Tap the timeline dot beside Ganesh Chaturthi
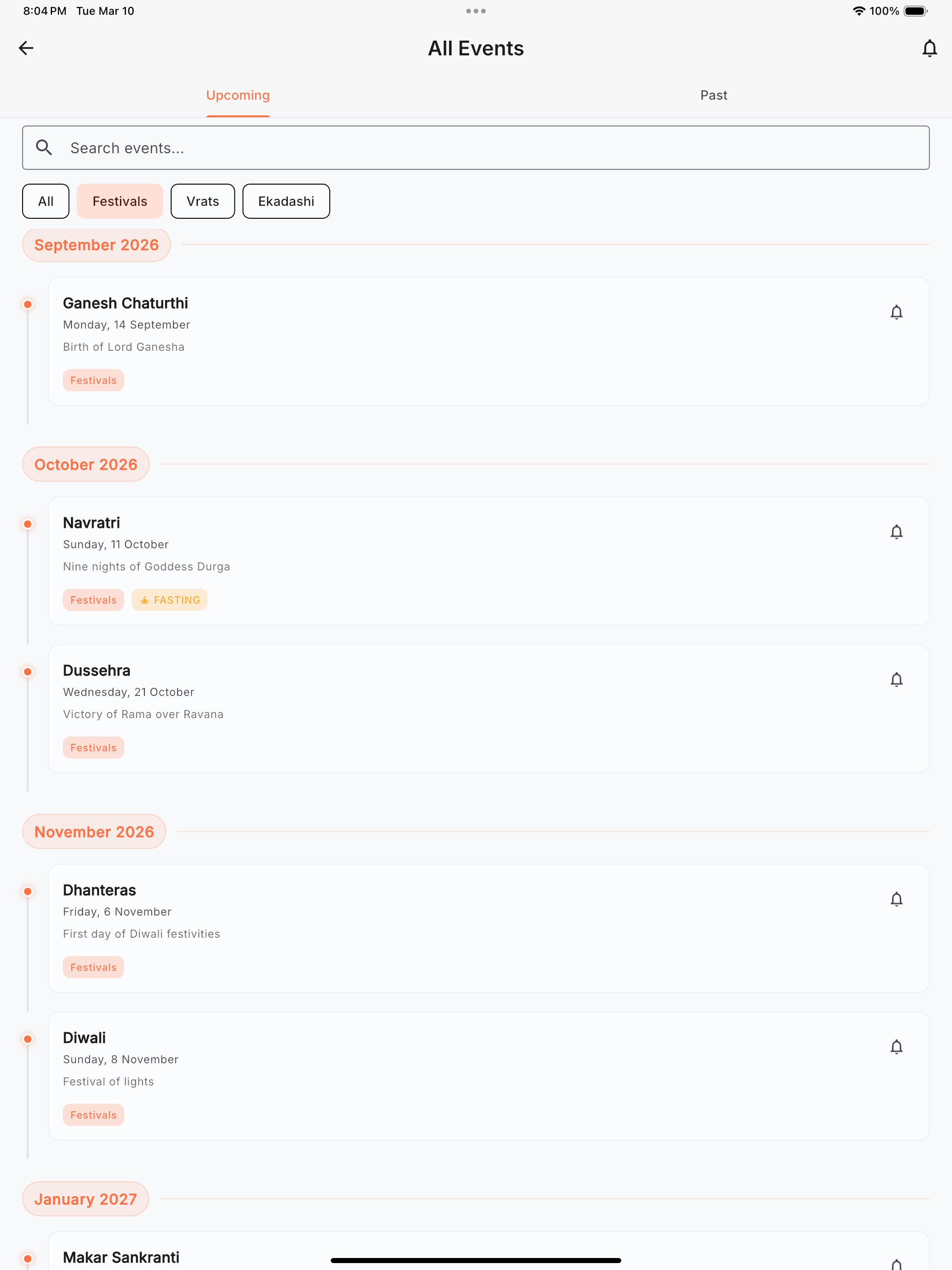Image resolution: width=952 pixels, height=1270 pixels. click(x=28, y=304)
